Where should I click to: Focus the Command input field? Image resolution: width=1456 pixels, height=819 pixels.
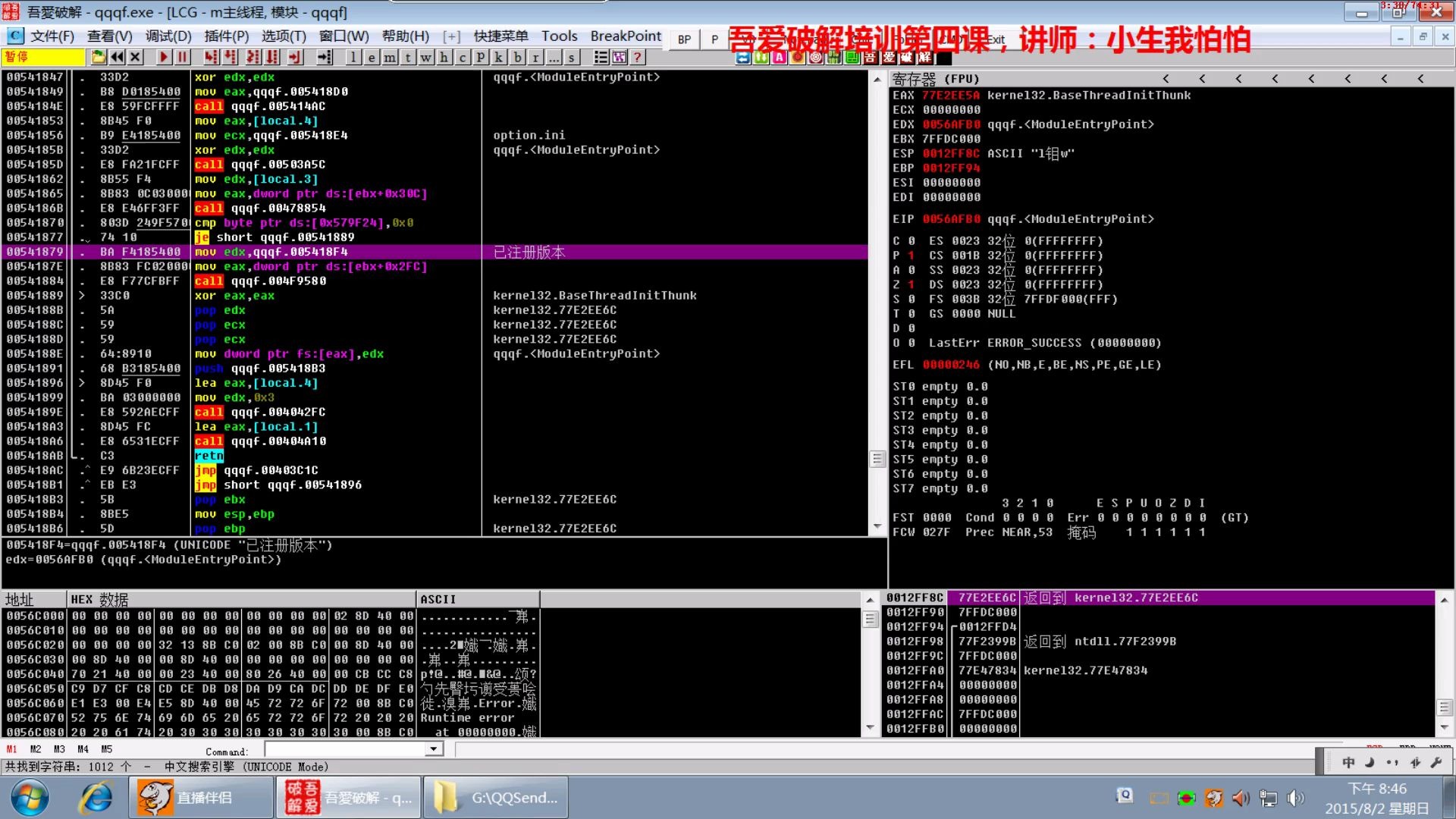346,749
